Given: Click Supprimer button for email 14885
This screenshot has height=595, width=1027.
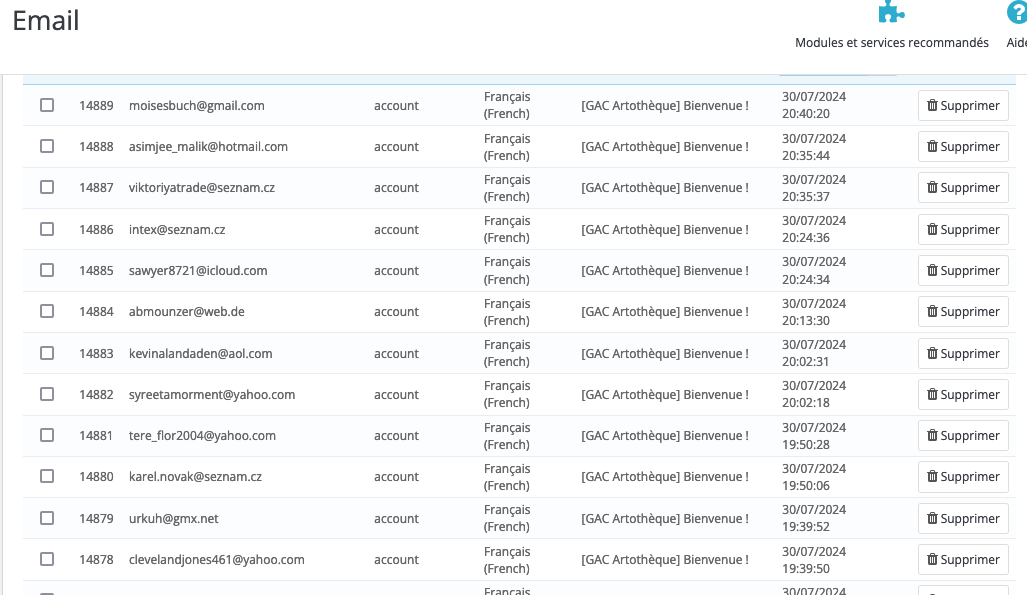Looking at the screenshot, I should point(963,271).
